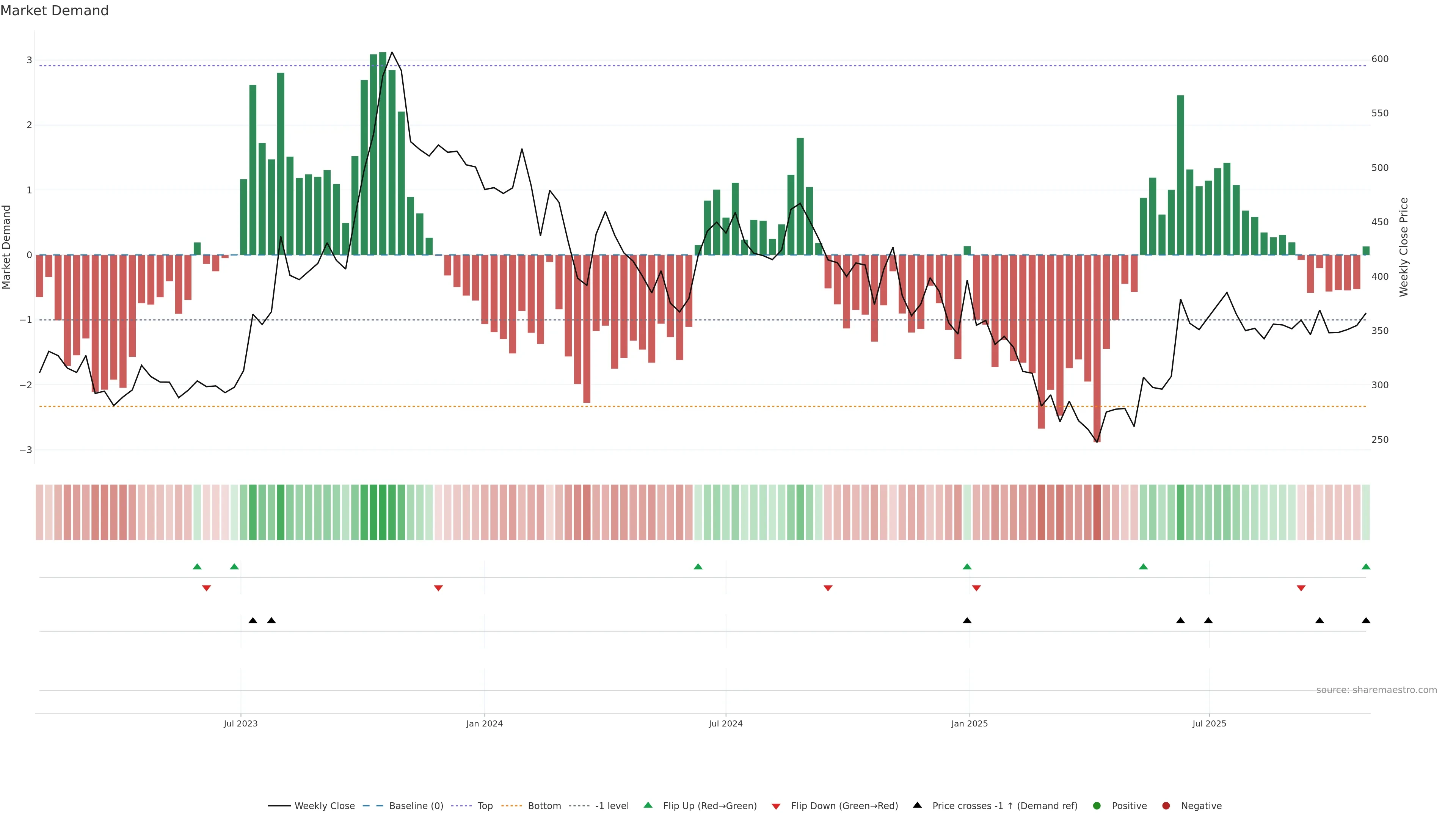Screen dimensions: 1456x819
Task: Click the green Positive circle legend icon
Action: coord(1097,805)
